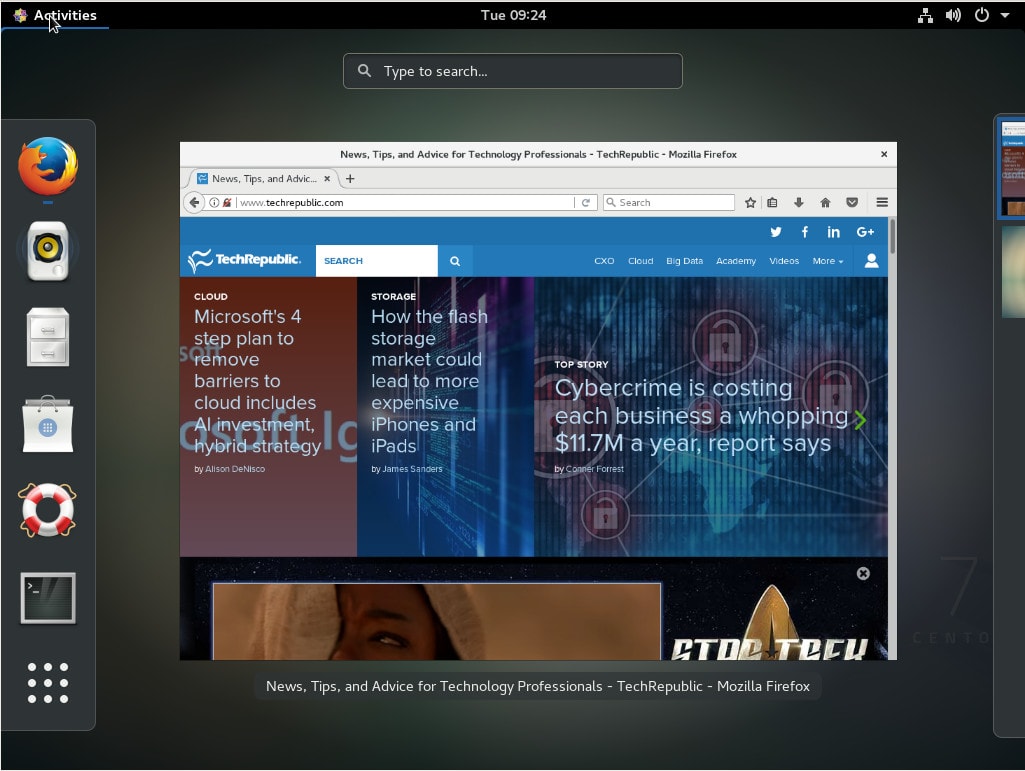This screenshot has height=771, width=1025.
Task: Open Cybercrime is costing each business article
Action: (701, 416)
